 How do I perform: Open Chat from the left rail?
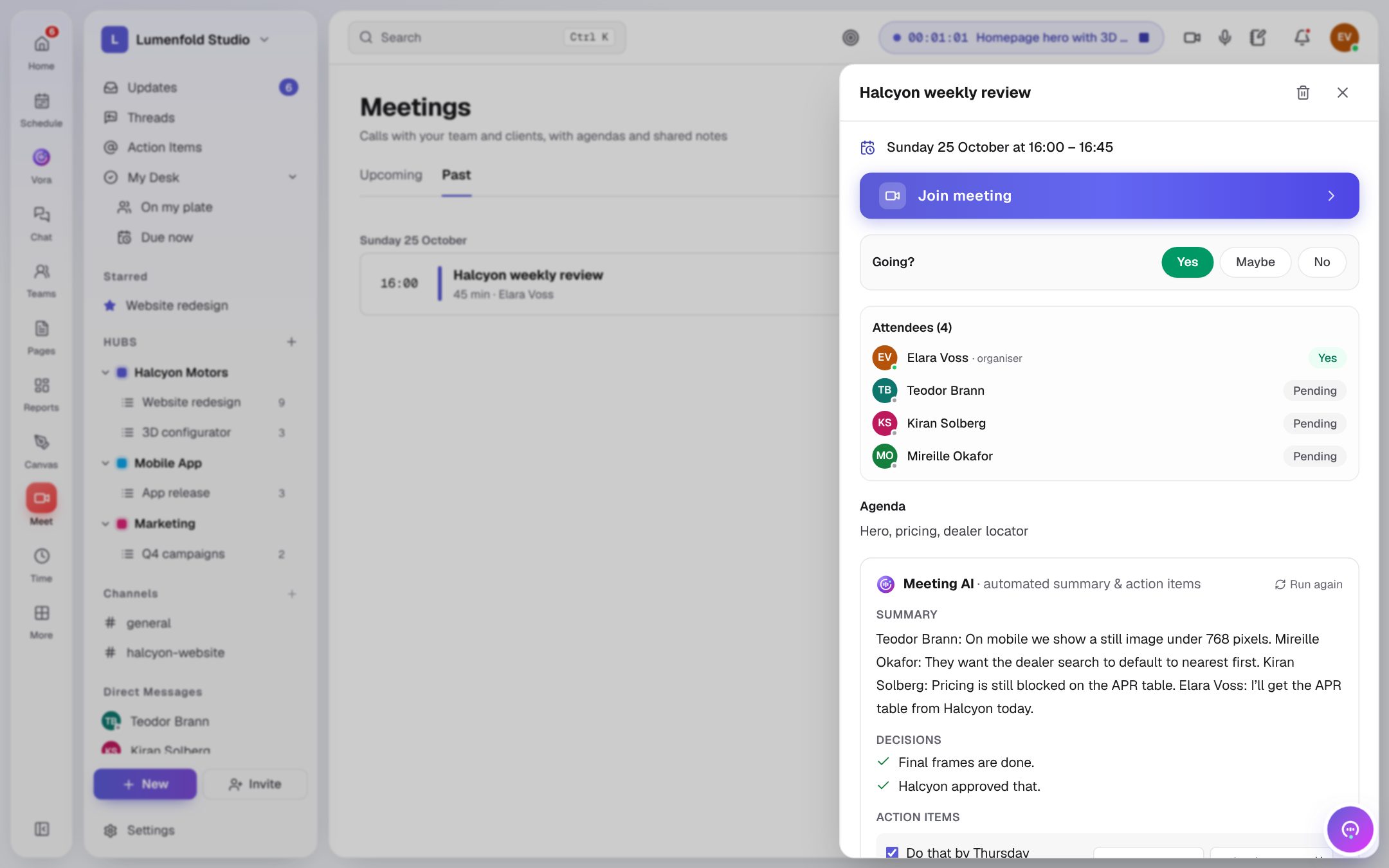pos(41,222)
